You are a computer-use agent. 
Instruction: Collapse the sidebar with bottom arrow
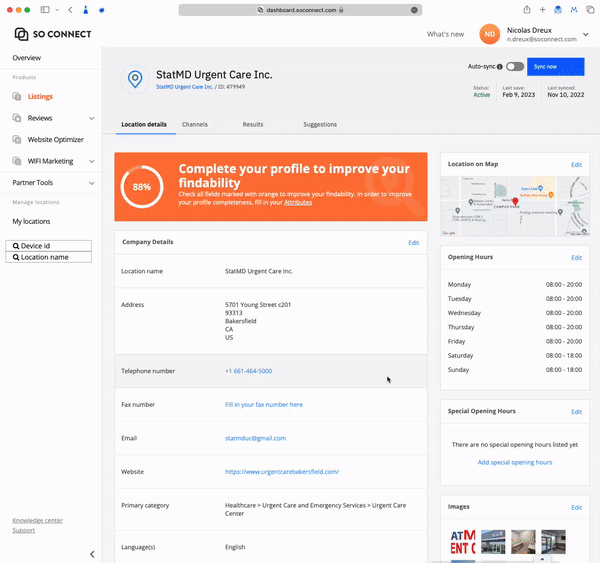pyautogui.click(x=92, y=554)
